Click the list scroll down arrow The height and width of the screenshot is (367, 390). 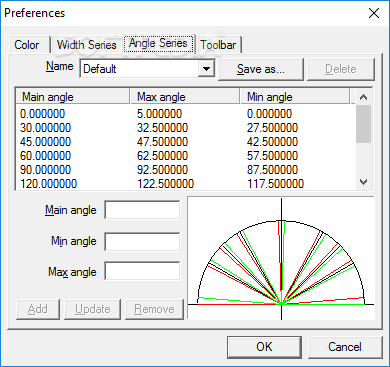[x=363, y=182]
